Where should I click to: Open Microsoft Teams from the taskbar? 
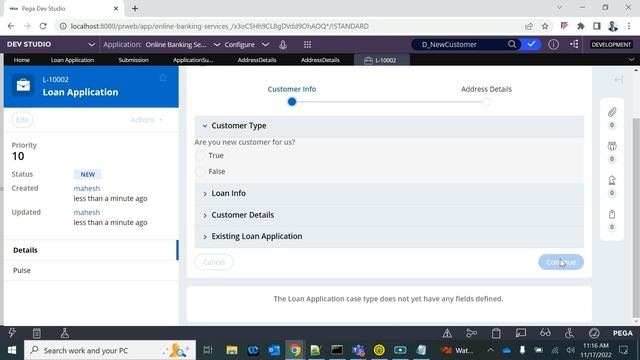click(358, 350)
